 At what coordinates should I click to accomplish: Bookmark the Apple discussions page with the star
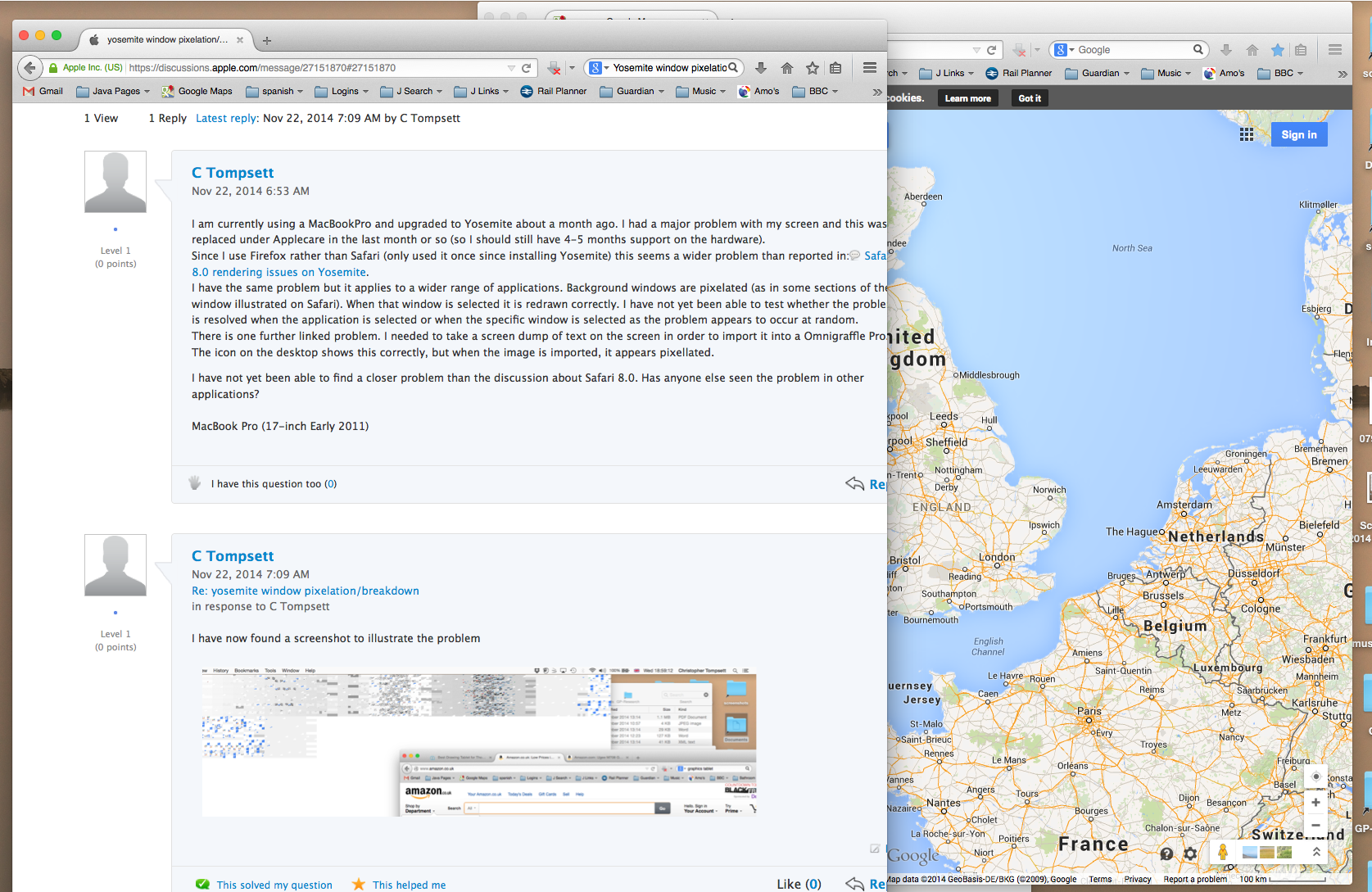point(813,68)
